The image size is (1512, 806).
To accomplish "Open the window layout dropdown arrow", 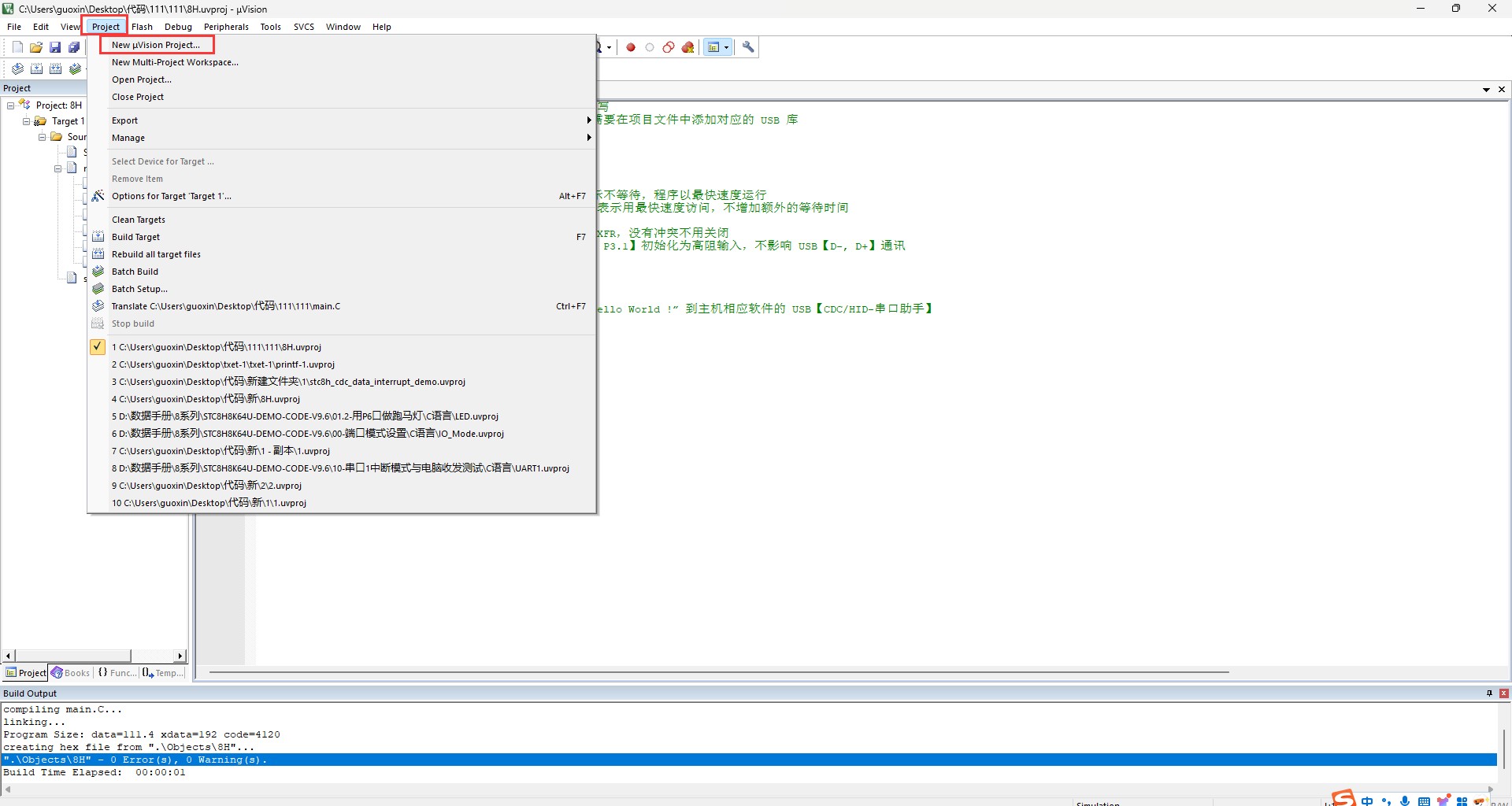I will (726, 47).
